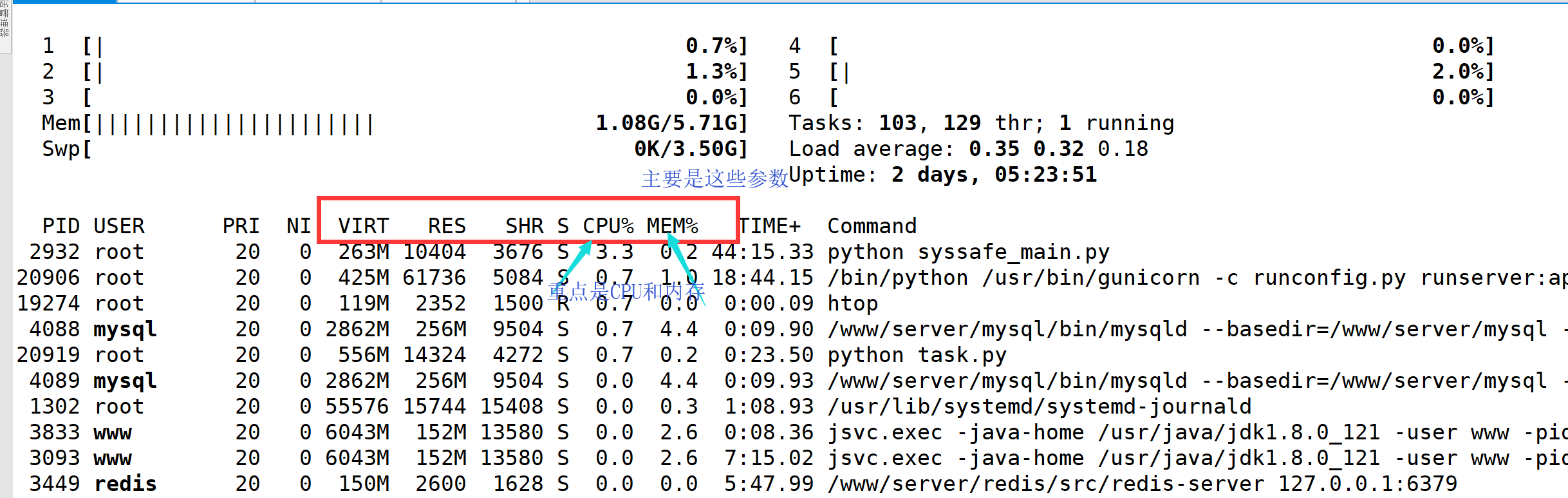The height and width of the screenshot is (498, 1568).
Task: Click the PID column header
Action: click(x=61, y=226)
